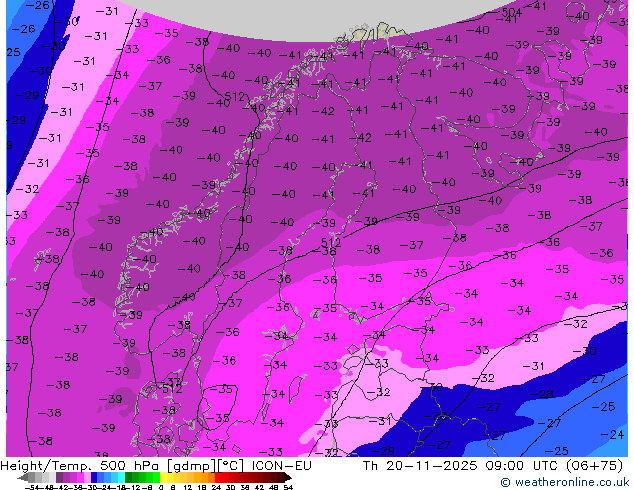Click the dark right arrow of the legend
634x490 pixels.
pyautogui.click(x=288, y=478)
